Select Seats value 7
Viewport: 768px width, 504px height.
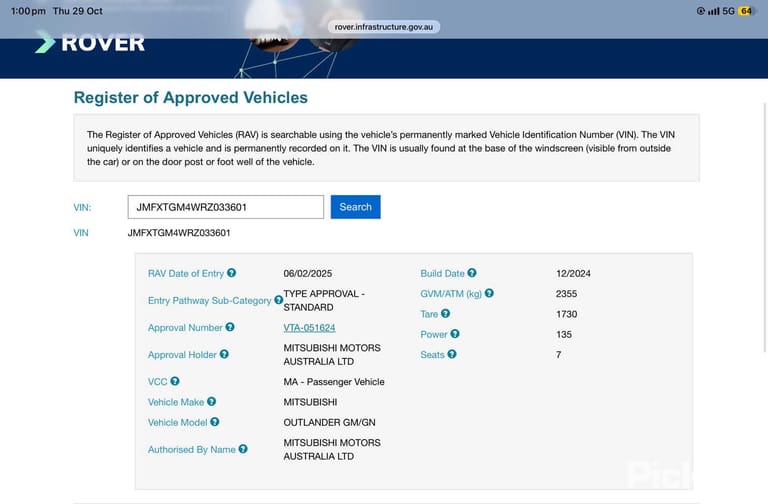click(x=558, y=354)
